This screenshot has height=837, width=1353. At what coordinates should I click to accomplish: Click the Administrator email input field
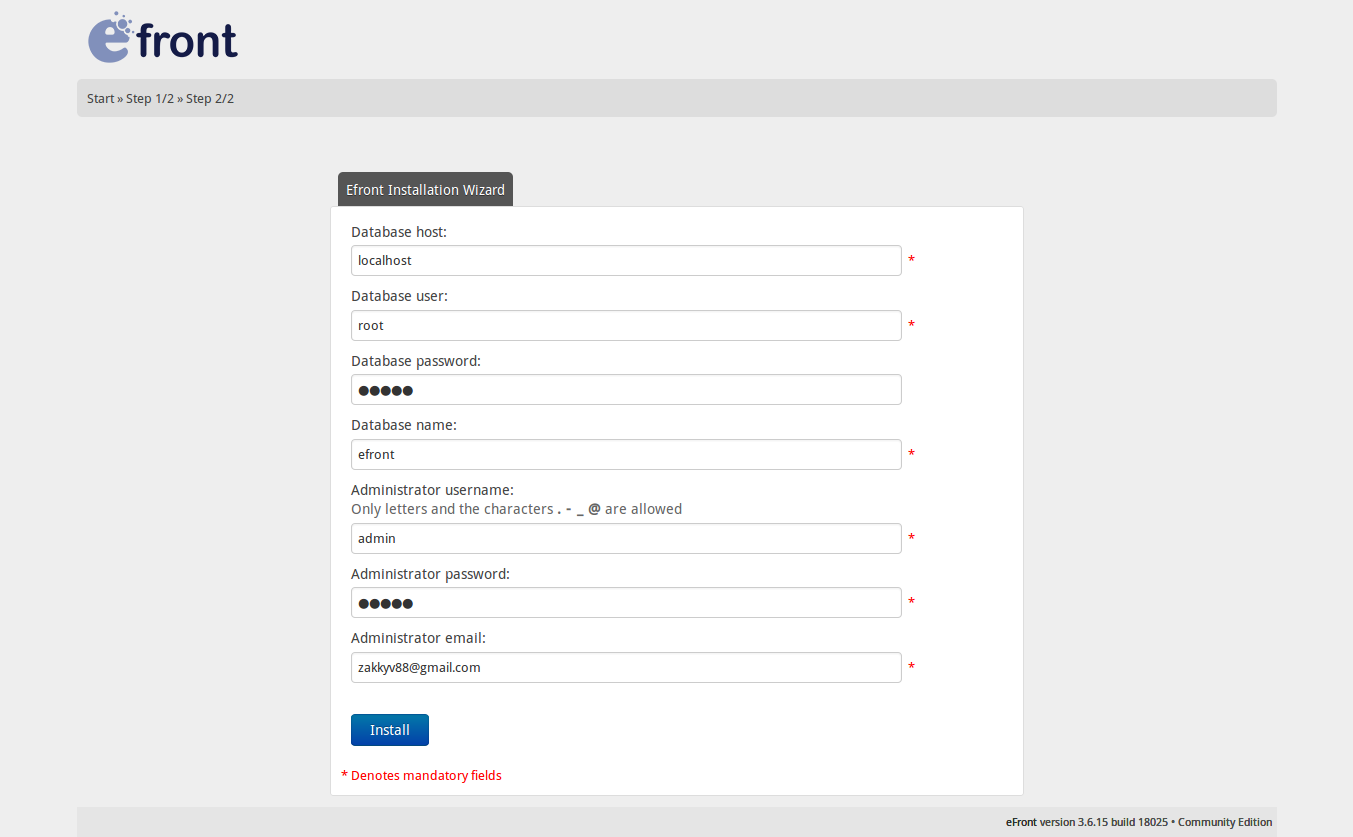[x=626, y=668]
